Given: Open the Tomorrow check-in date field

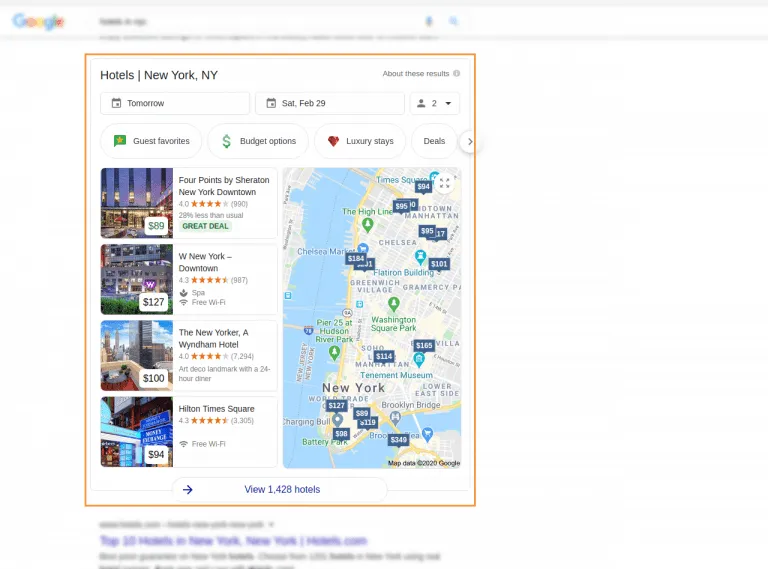Looking at the screenshot, I should [x=175, y=103].
